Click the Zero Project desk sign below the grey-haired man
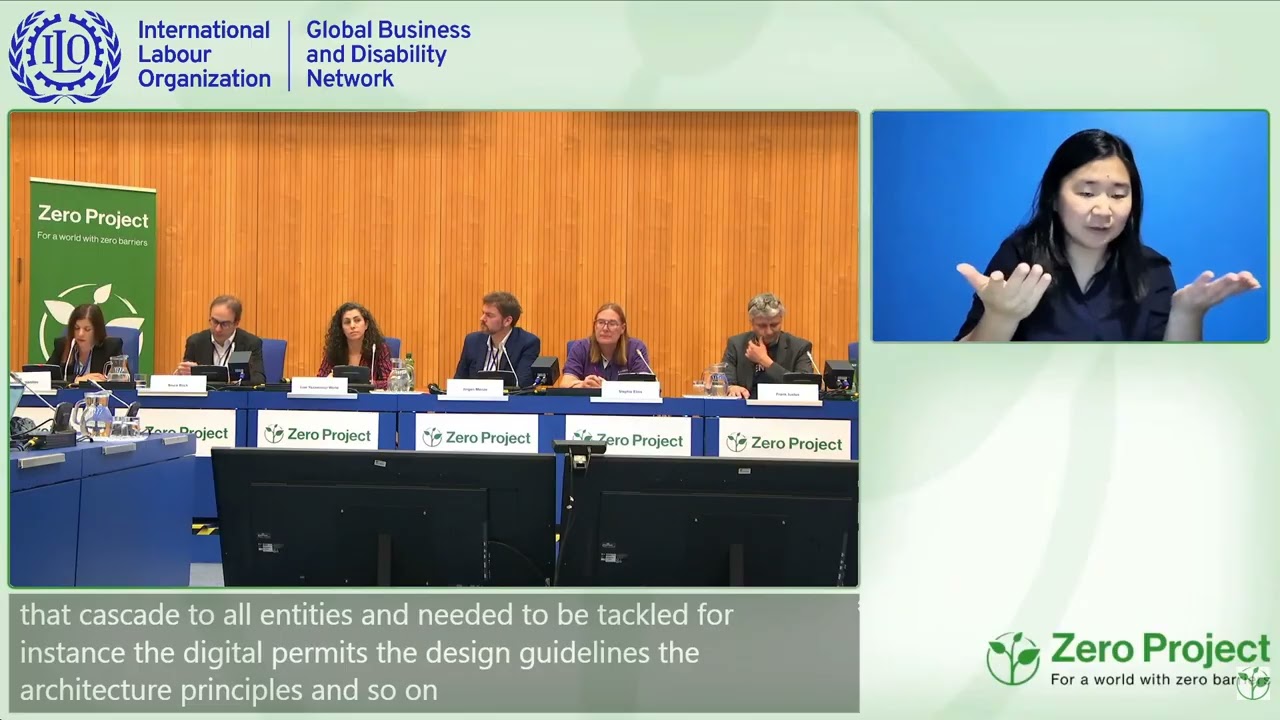The width and height of the screenshot is (1280, 720). click(785, 441)
